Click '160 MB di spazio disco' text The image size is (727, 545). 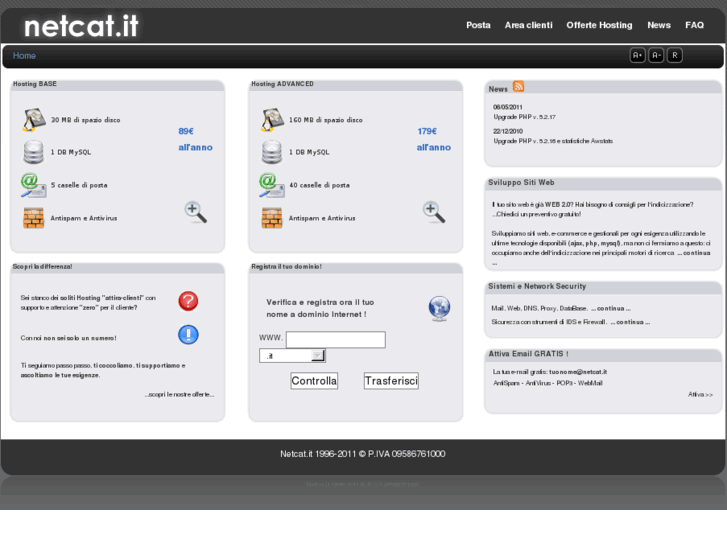[x=325, y=120]
